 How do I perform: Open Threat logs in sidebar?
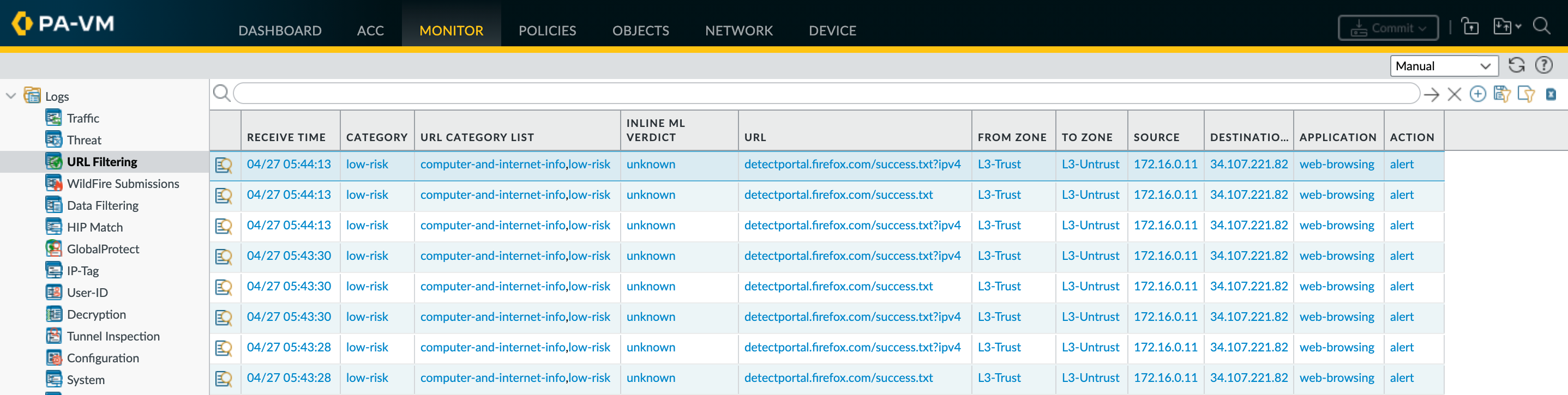coord(84,140)
